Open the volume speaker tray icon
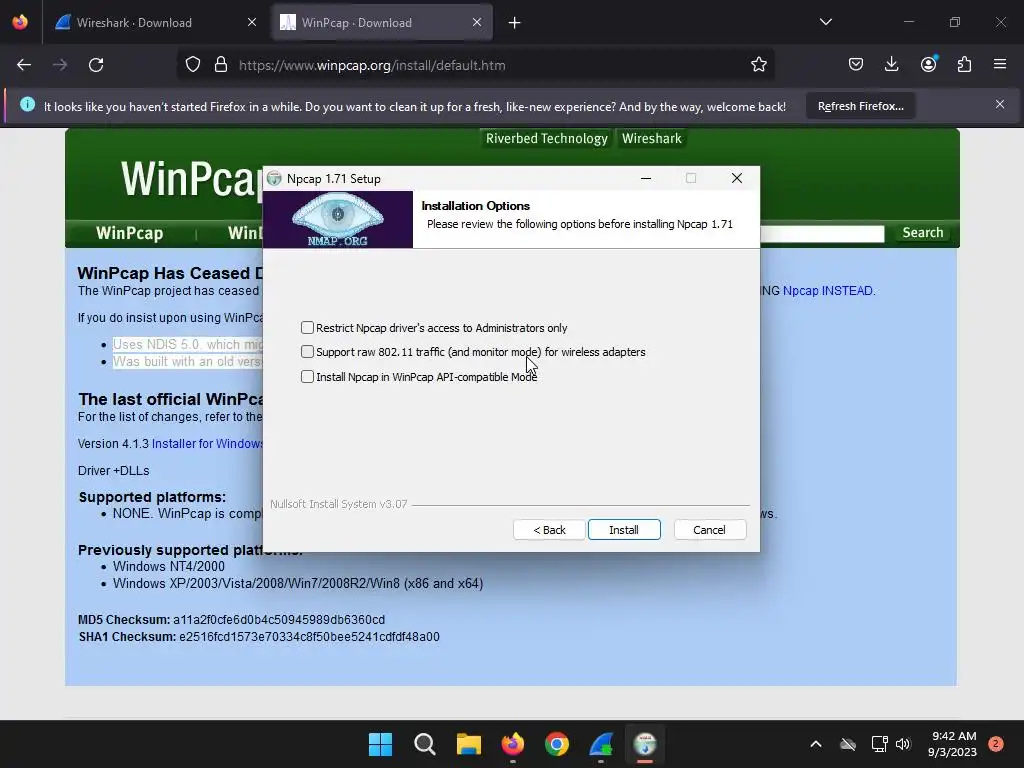The width and height of the screenshot is (1024, 768). [903, 744]
